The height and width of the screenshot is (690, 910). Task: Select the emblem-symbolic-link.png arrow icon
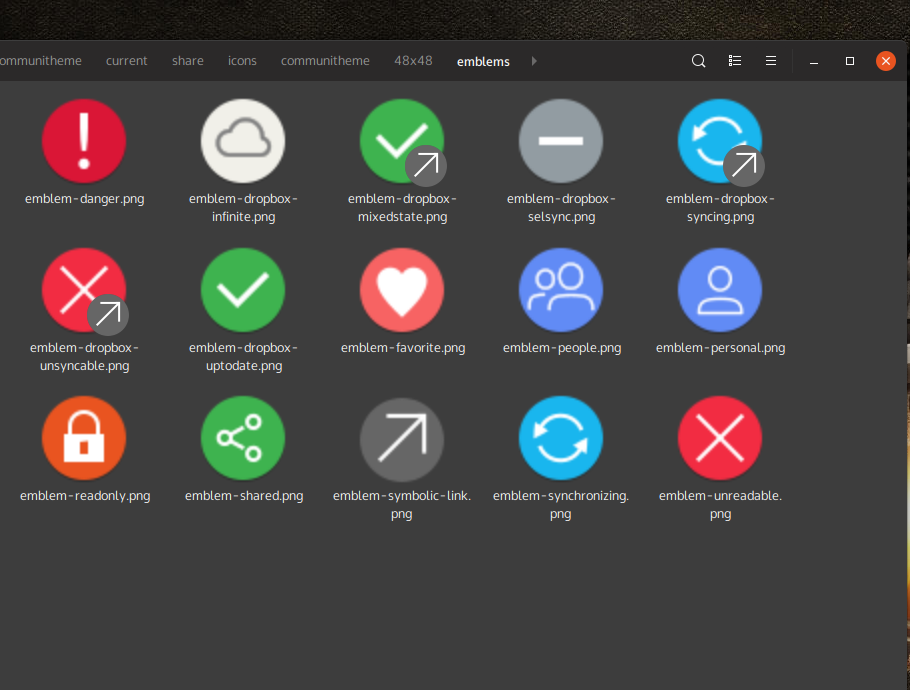point(402,439)
